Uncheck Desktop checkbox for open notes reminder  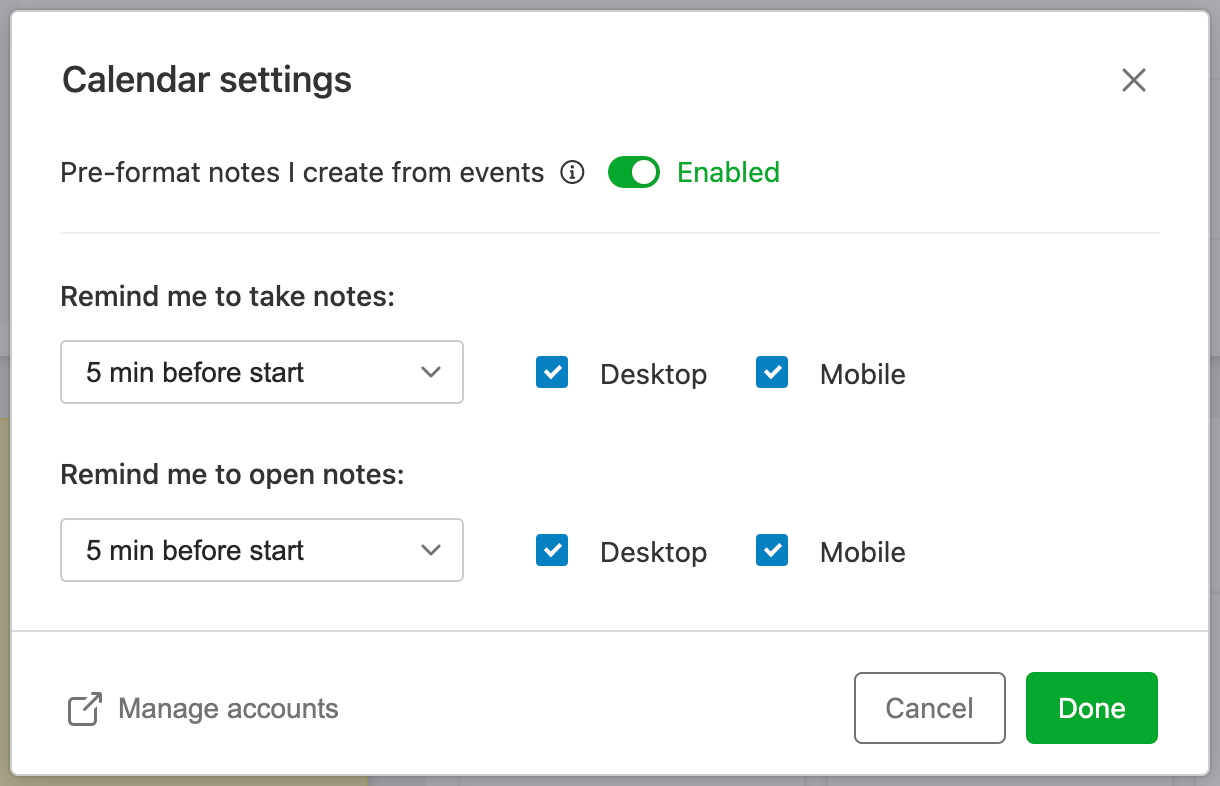click(x=552, y=551)
